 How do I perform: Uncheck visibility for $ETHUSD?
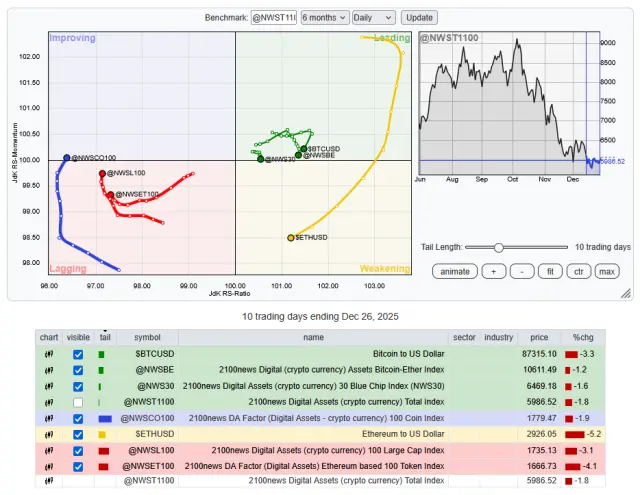click(x=78, y=435)
